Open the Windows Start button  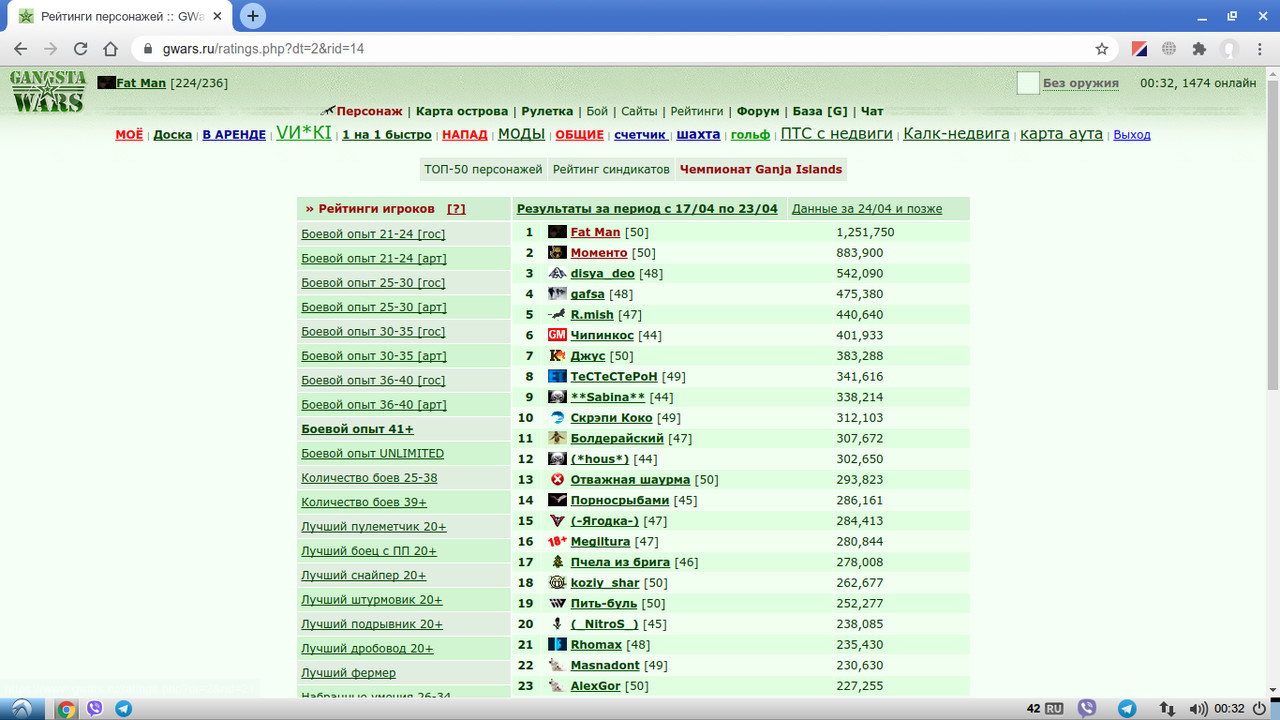(22, 709)
